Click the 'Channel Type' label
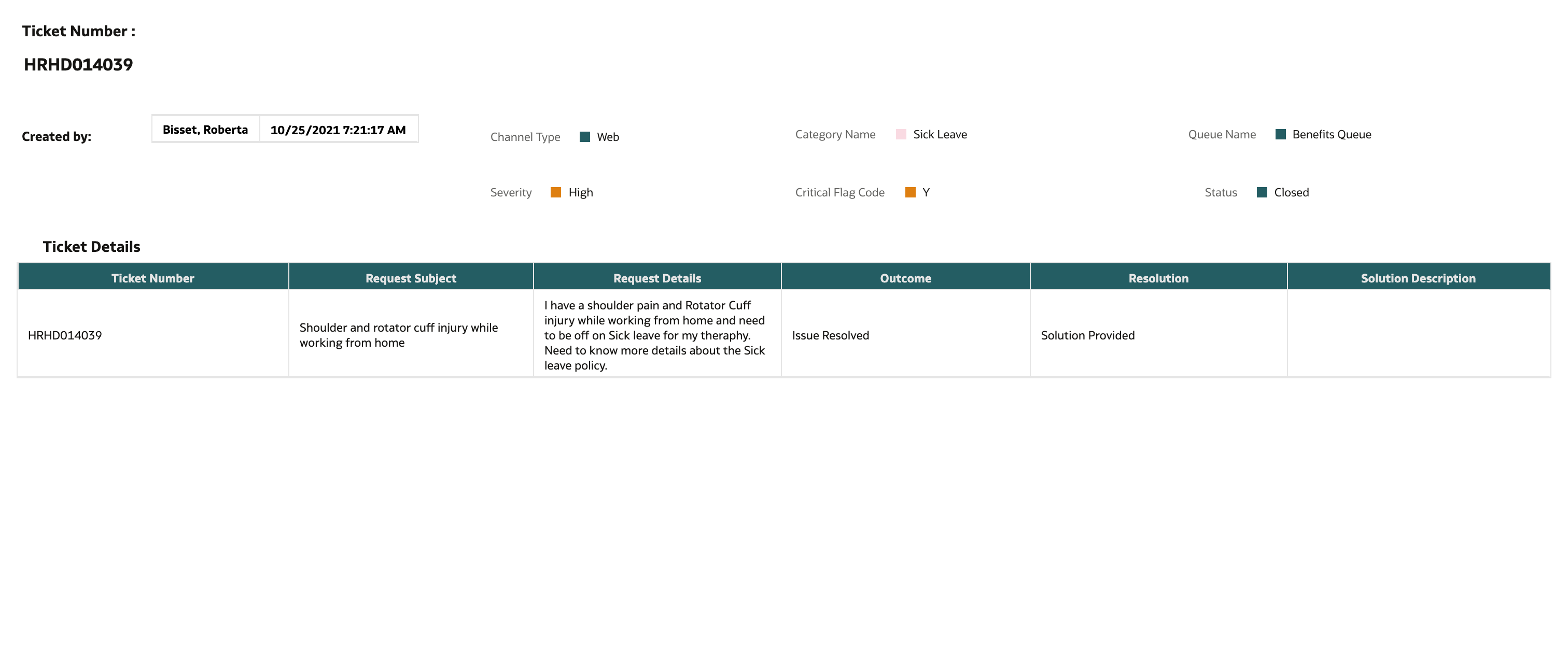The height and width of the screenshot is (653, 1568). pos(525,137)
